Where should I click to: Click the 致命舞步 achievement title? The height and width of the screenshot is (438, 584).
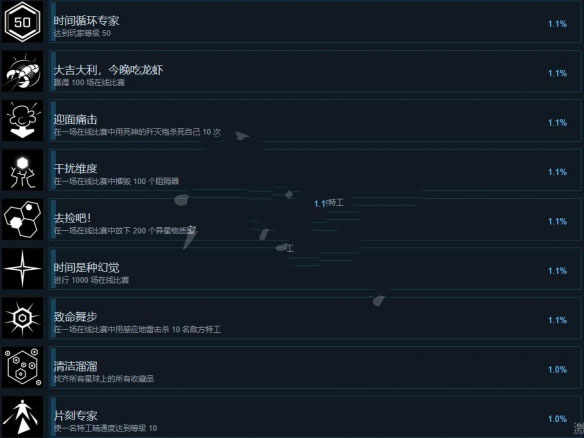click(x=75, y=317)
